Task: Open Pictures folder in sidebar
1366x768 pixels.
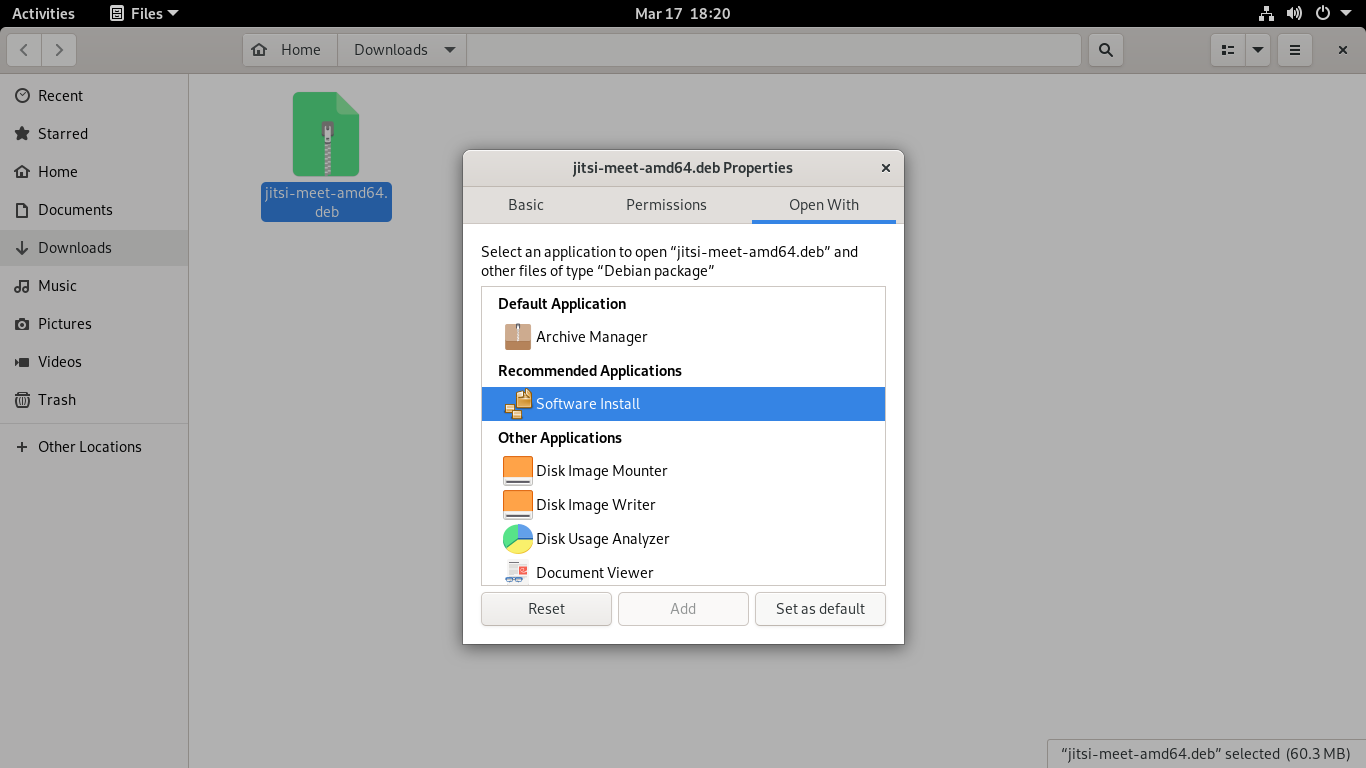Action: [94, 324]
